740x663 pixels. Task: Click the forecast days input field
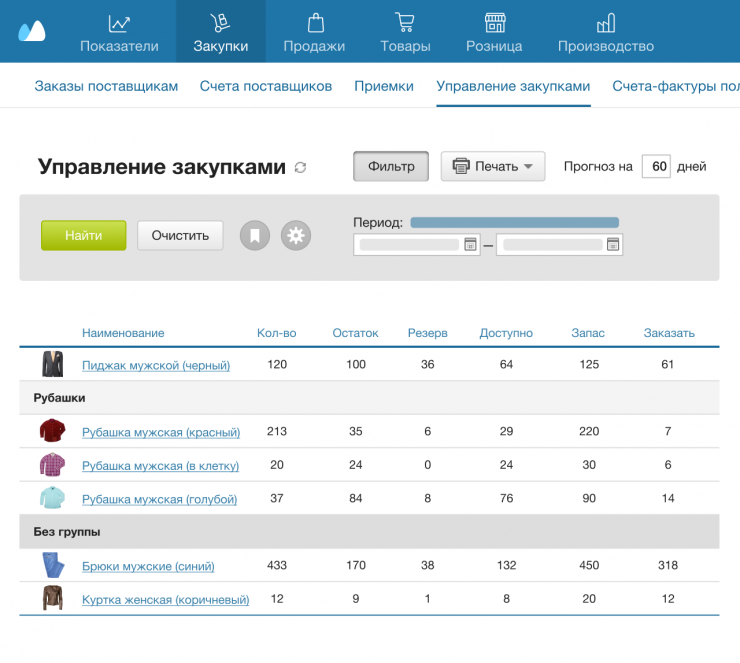click(x=656, y=166)
